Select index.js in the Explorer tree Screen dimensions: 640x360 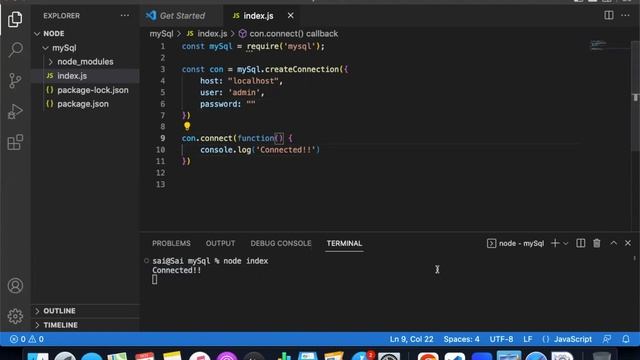[85, 76]
